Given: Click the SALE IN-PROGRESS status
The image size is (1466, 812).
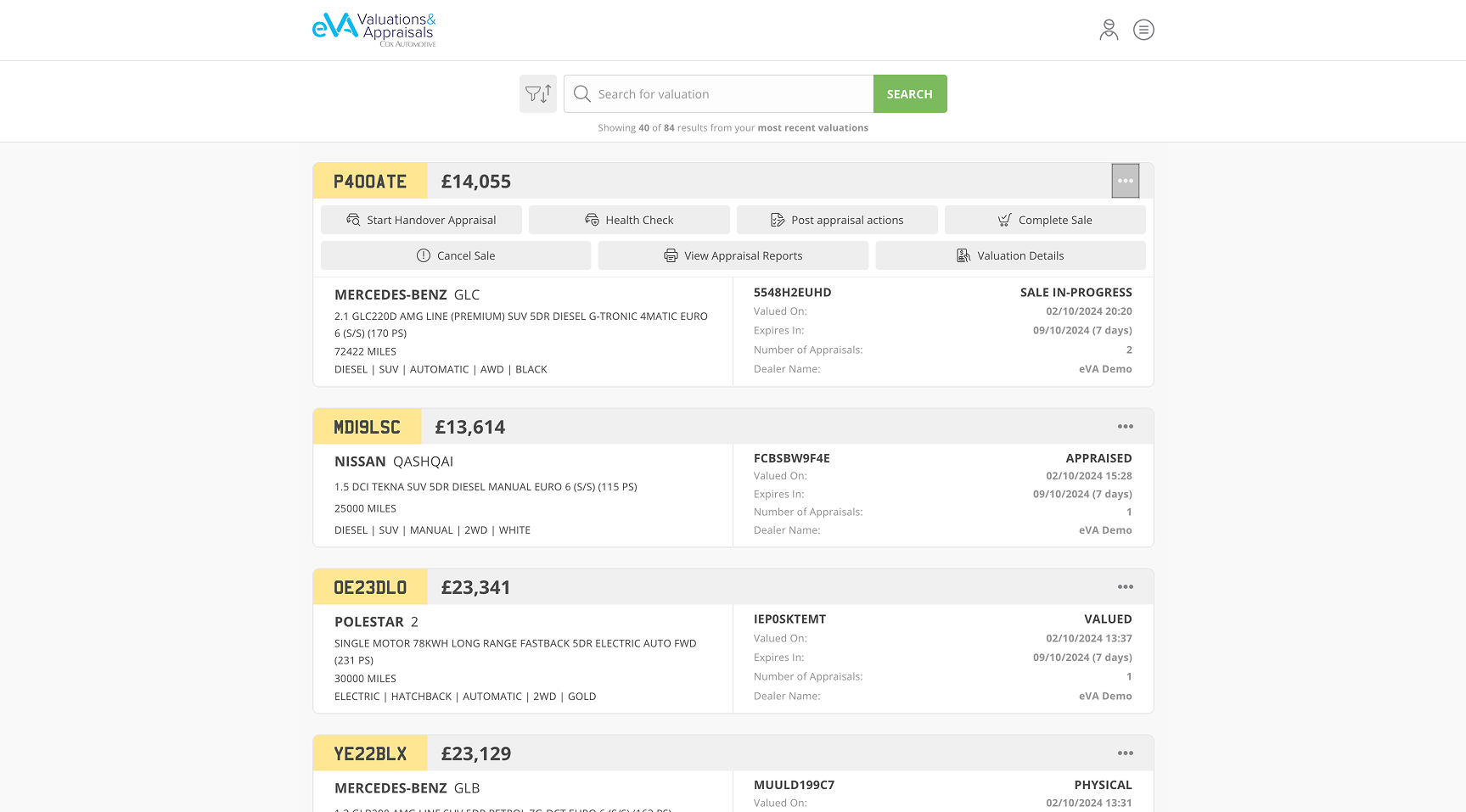Looking at the screenshot, I should click(x=1076, y=292).
